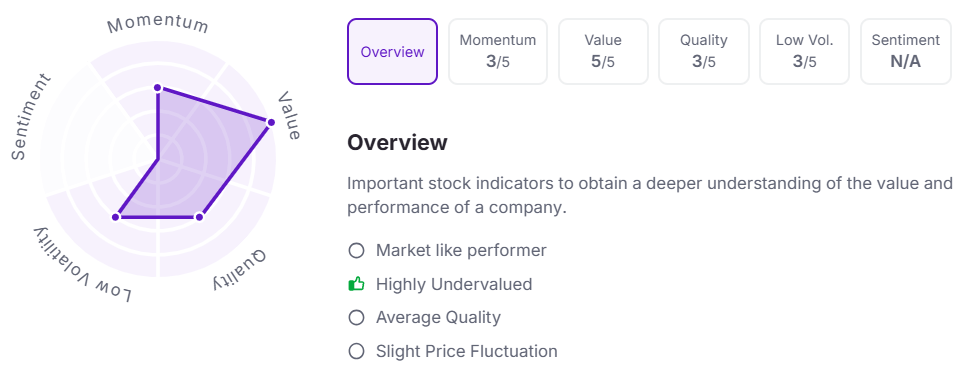Click the Momentum axis label on radar chart
Screen dimensions: 960x367
pos(158,24)
